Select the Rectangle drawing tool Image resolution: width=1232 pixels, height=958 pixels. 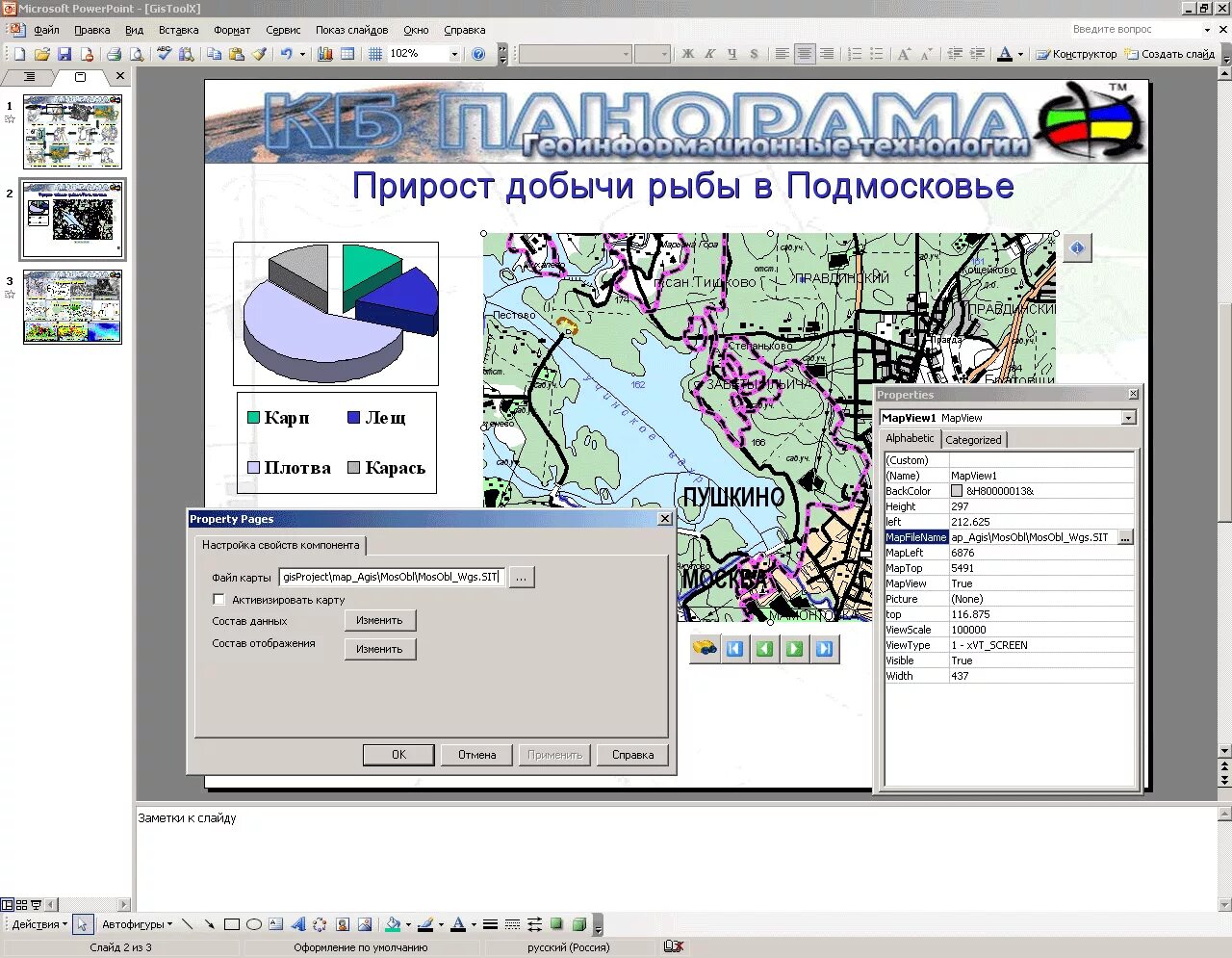pos(232,924)
